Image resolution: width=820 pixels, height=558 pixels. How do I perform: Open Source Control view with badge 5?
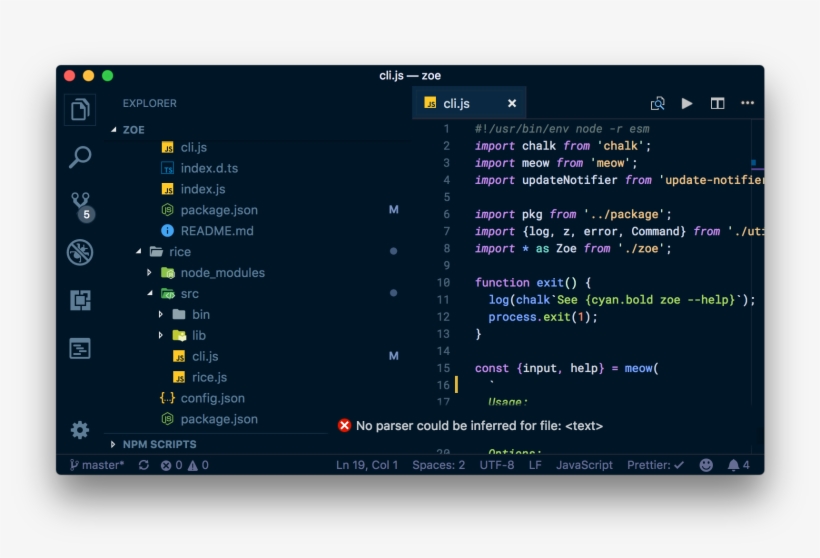coord(81,206)
